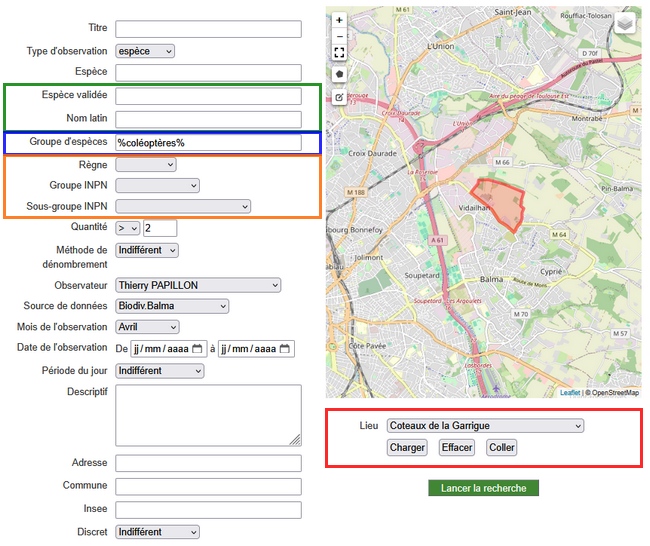
Task: Select the polygon drawing tool
Action: click(339, 74)
